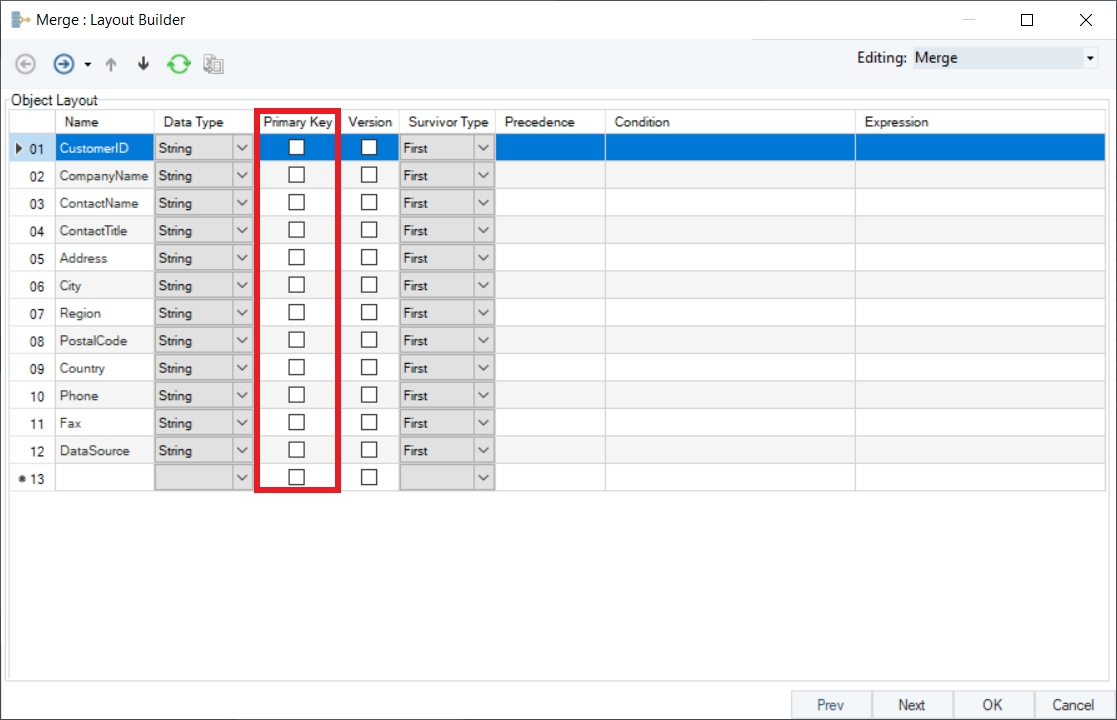
Task: Confirm with the OK button
Action: [x=993, y=705]
